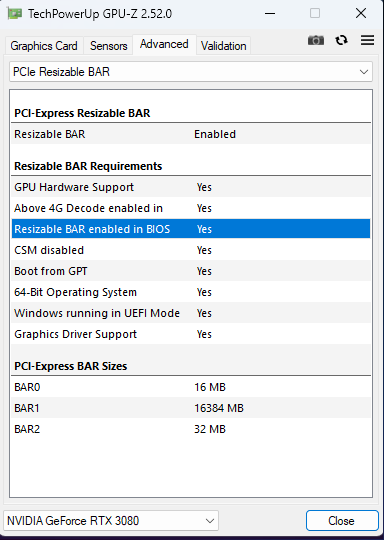Switch to the Sensors tab
The height and width of the screenshot is (540, 384).
(x=108, y=46)
